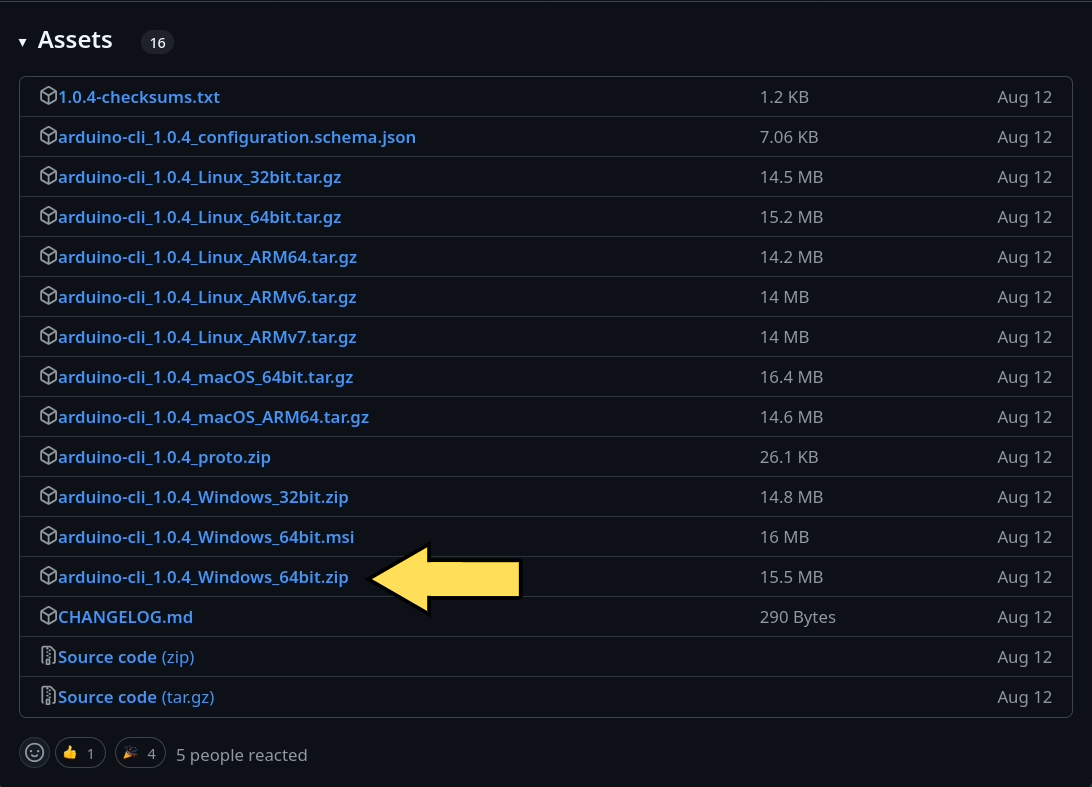Download Source code (tar.gz)
This screenshot has width=1092, height=787.
[x=136, y=697]
